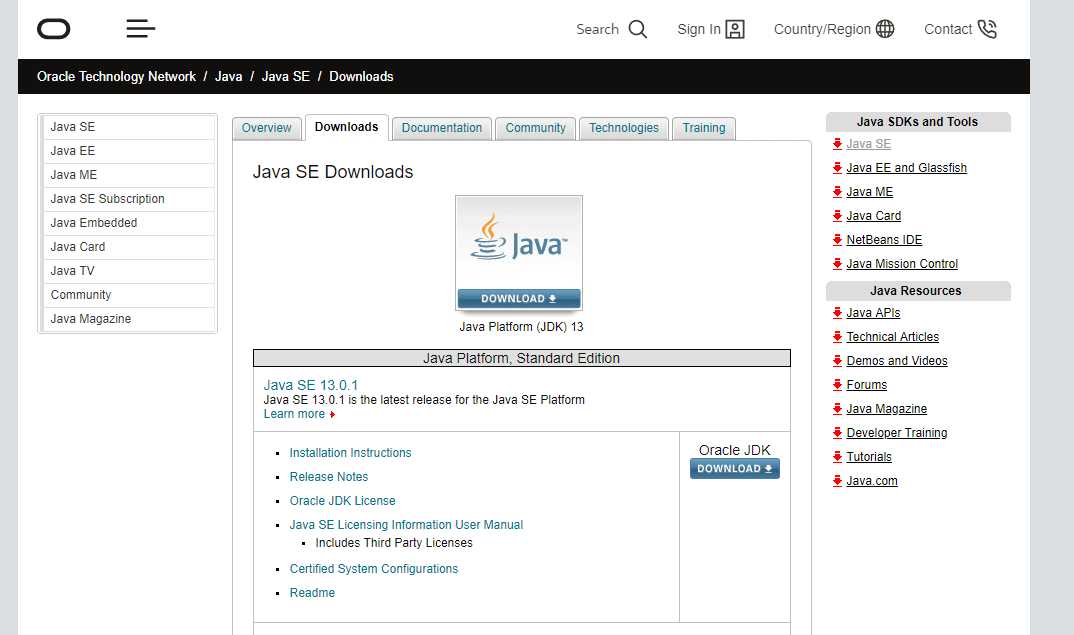Open the Technologies tab
1074x635 pixels.
[624, 128]
